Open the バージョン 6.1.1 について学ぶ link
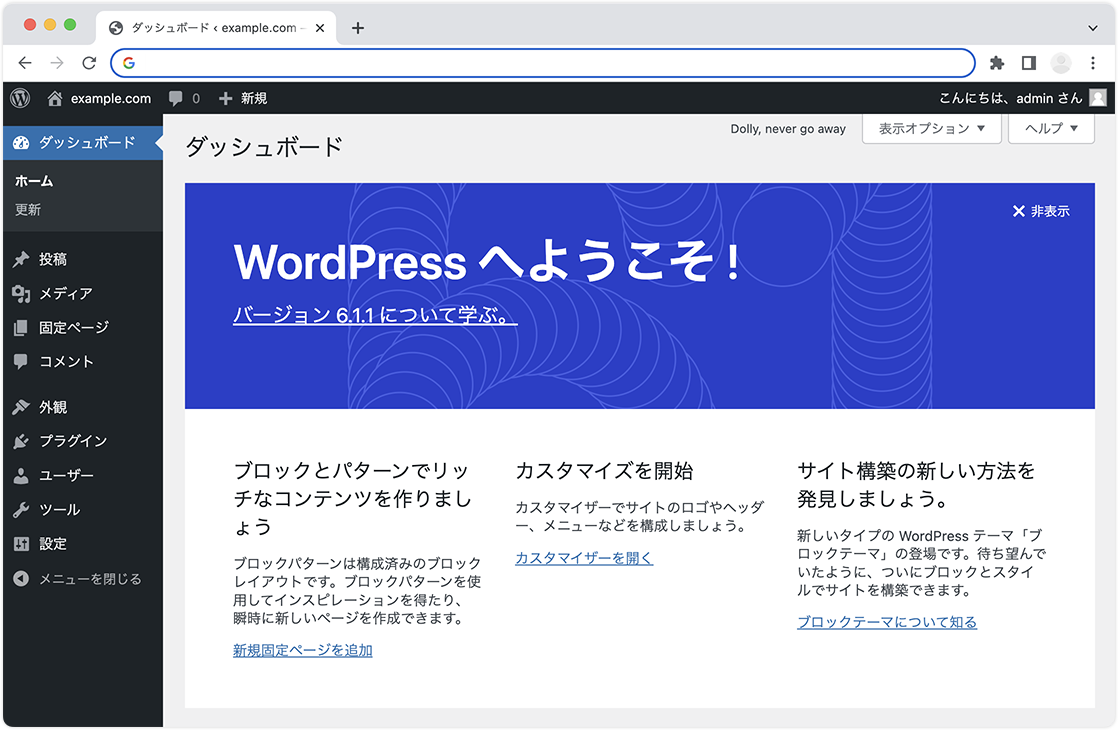This screenshot has width=1119, height=731. [375, 315]
